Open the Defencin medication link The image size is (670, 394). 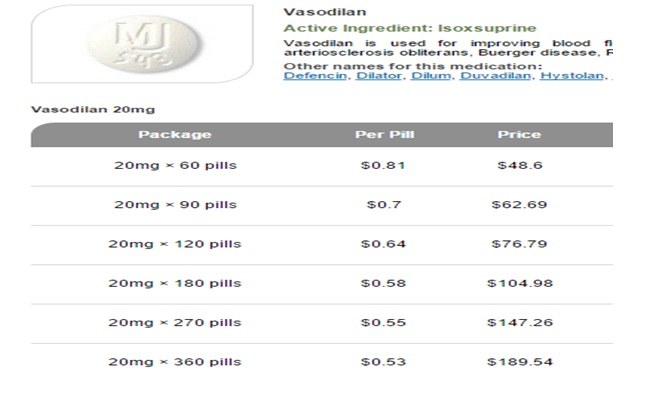pos(315,76)
